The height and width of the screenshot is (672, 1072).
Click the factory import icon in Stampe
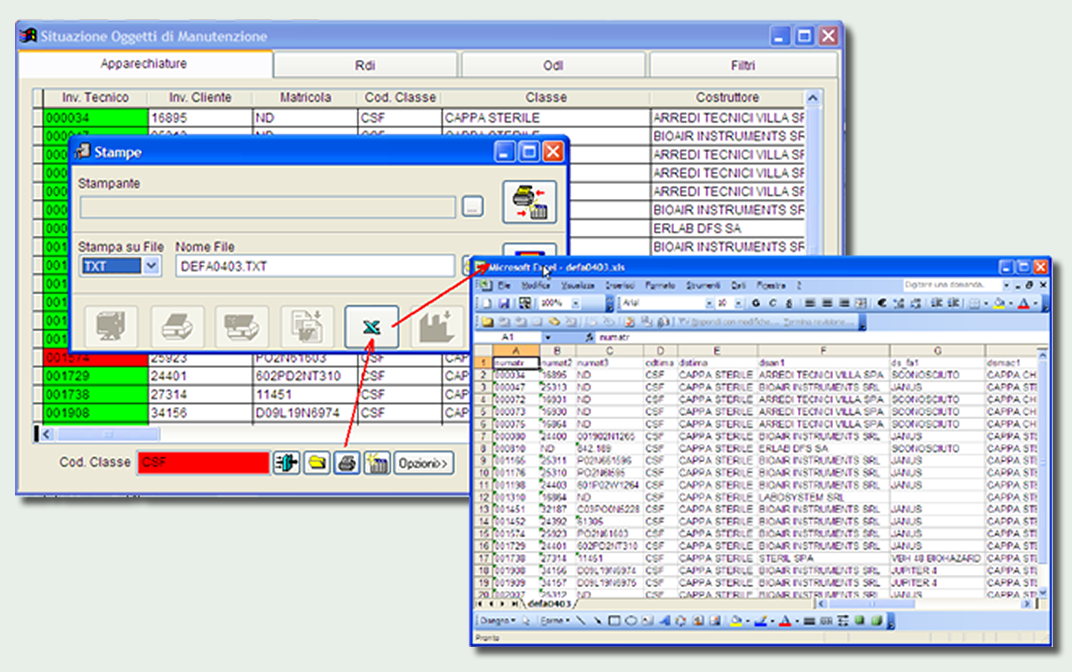(437, 327)
